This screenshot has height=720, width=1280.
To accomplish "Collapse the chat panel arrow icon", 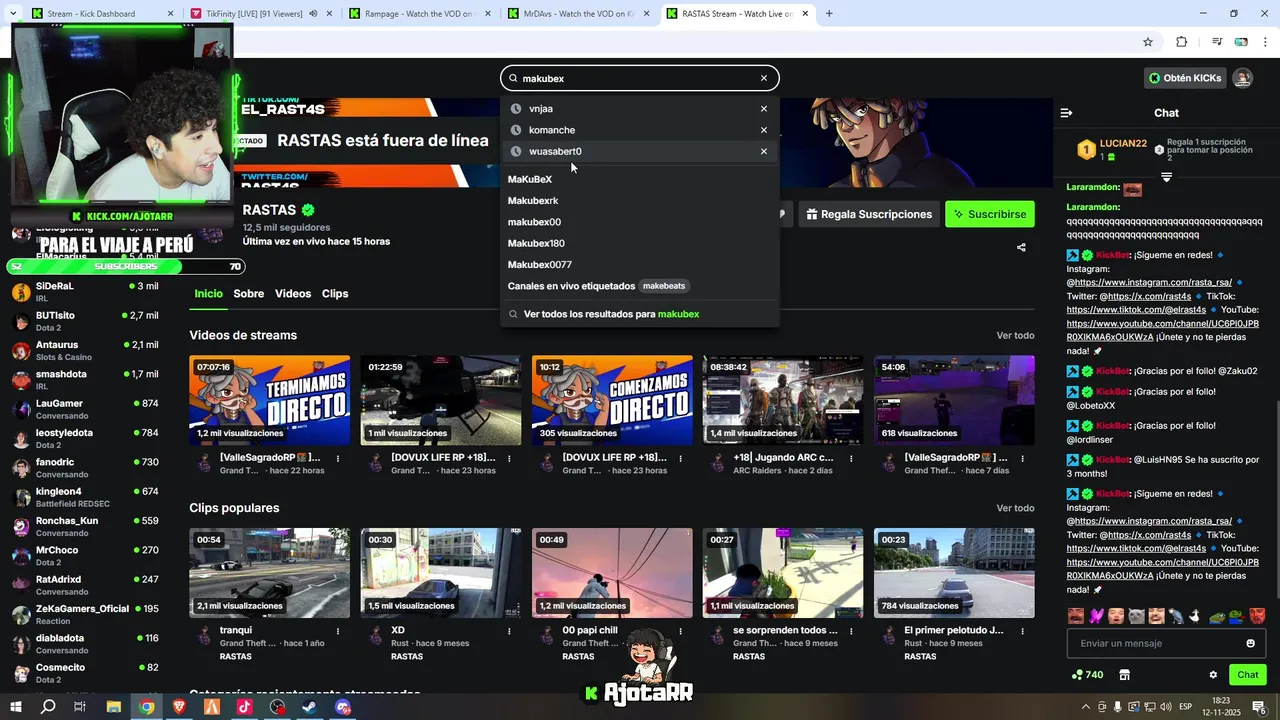I will pos(1066,113).
